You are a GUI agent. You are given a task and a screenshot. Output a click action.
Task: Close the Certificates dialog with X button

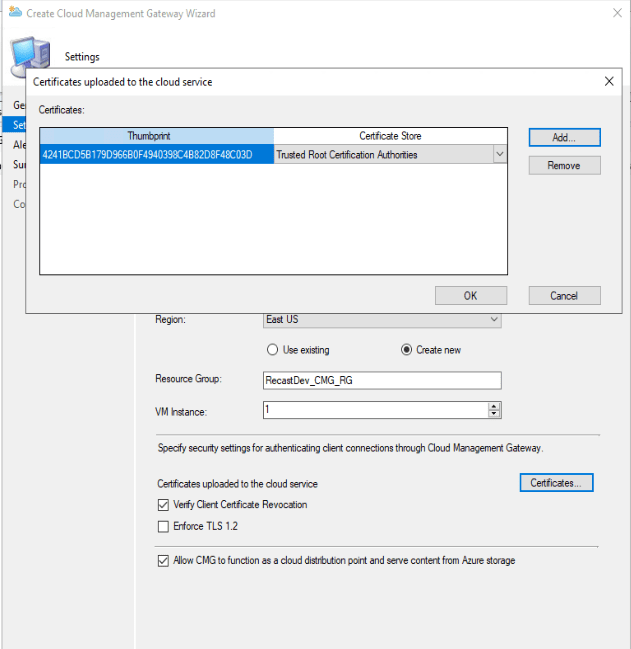(609, 81)
